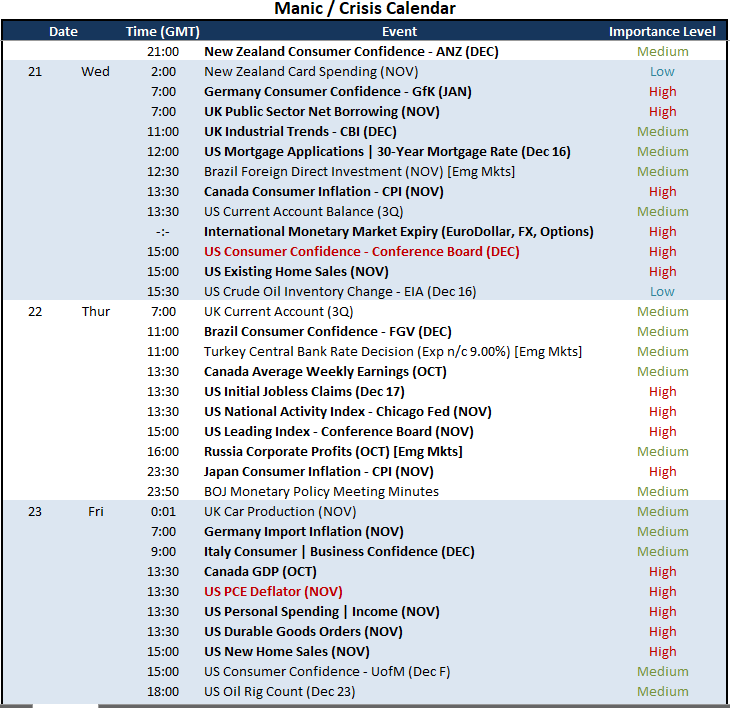Click the Date column header

tap(63, 32)
